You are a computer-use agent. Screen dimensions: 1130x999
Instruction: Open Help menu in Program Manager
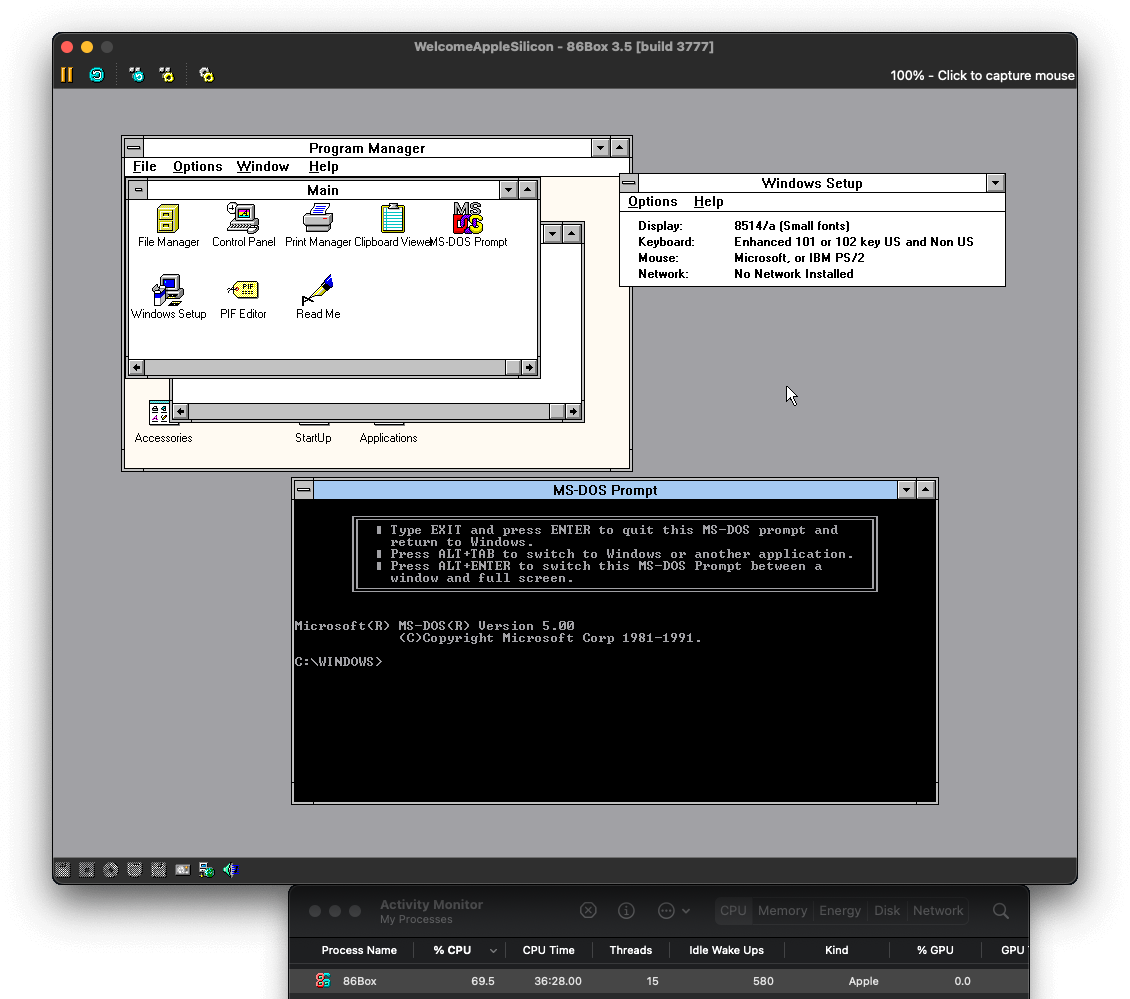[x=324, y=166]
